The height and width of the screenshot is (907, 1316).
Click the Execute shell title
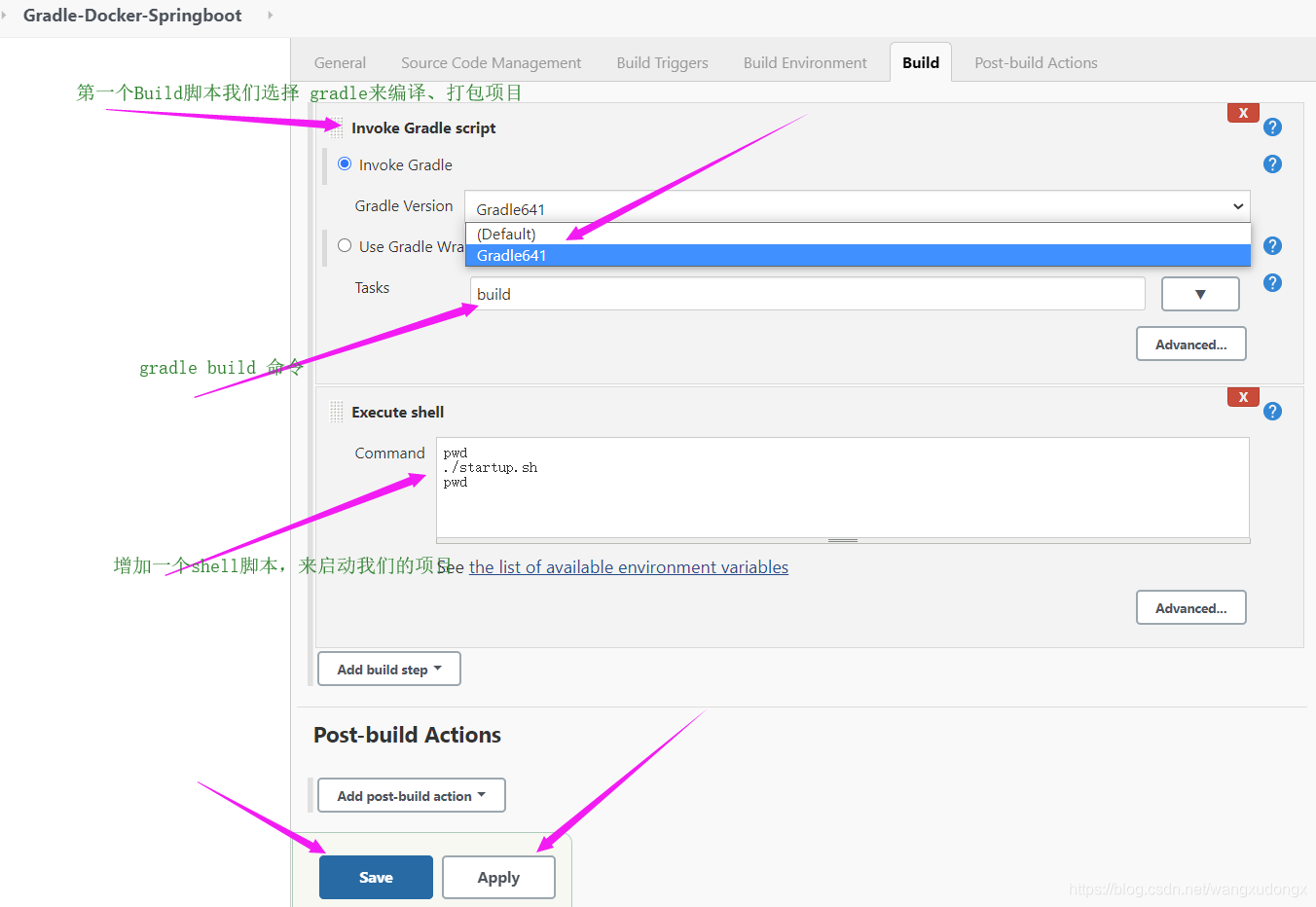[x=397, y=413]
